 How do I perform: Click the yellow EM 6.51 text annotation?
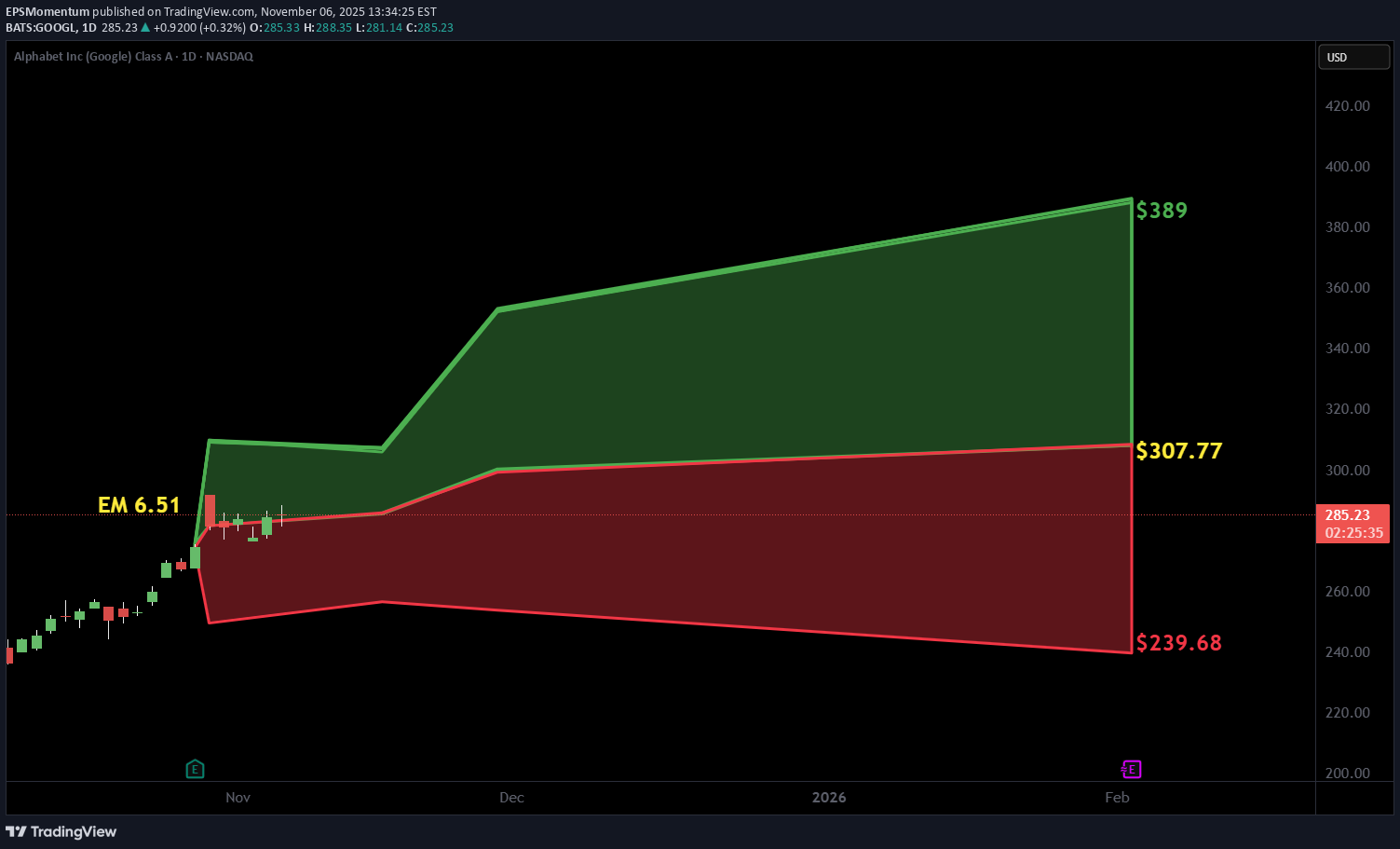coord(139,505)
